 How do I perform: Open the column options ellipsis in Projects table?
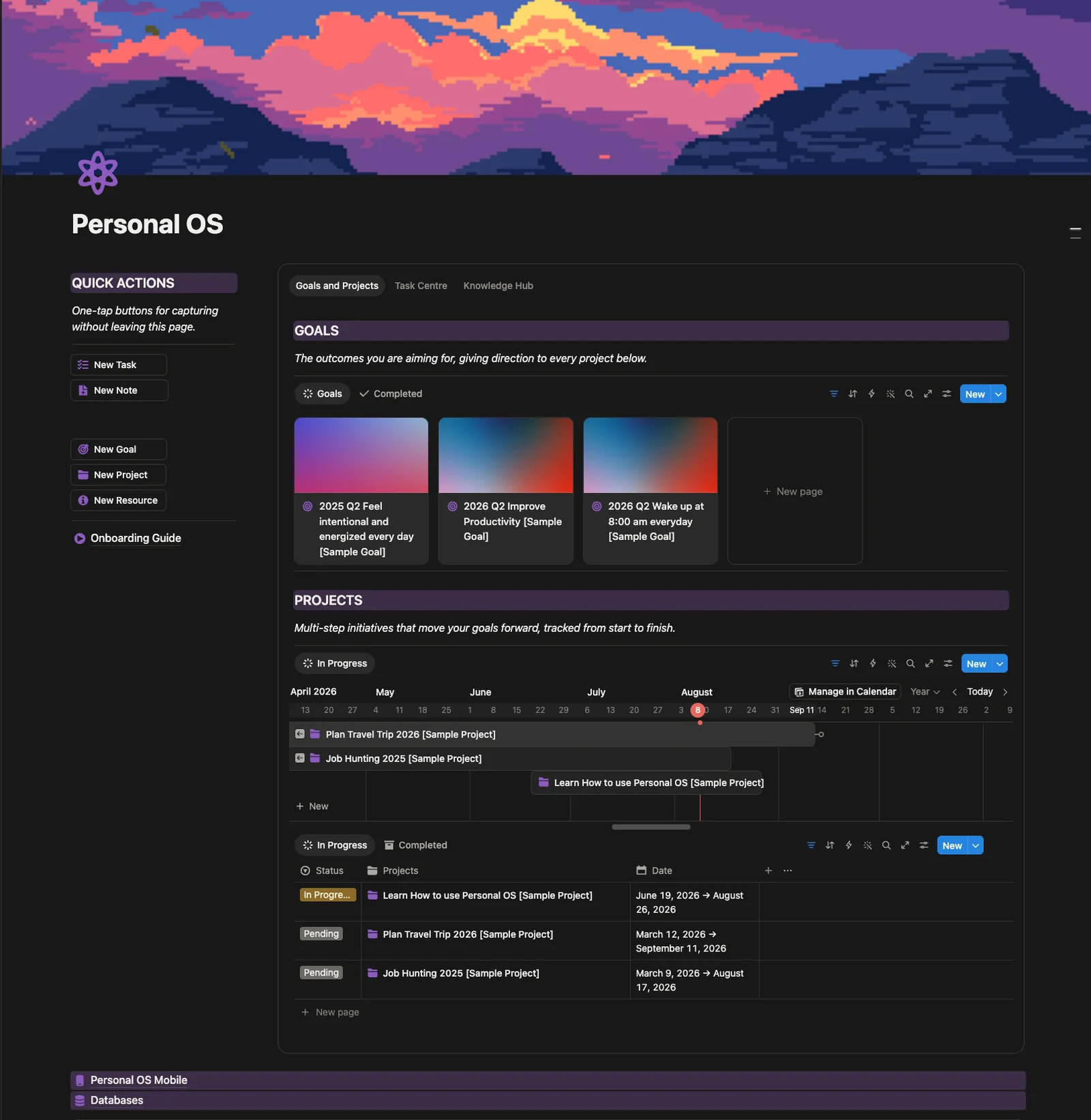[788, 871]
